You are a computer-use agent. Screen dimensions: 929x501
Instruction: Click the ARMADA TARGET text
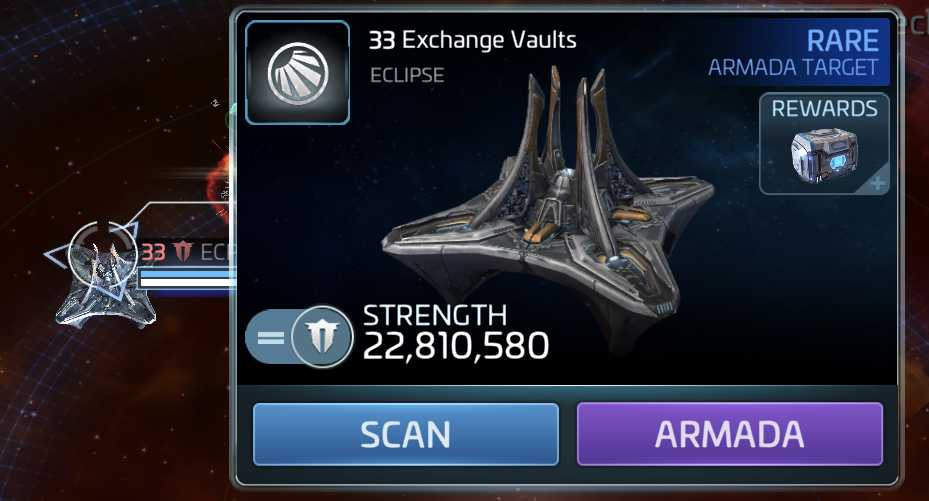point(793,68)
